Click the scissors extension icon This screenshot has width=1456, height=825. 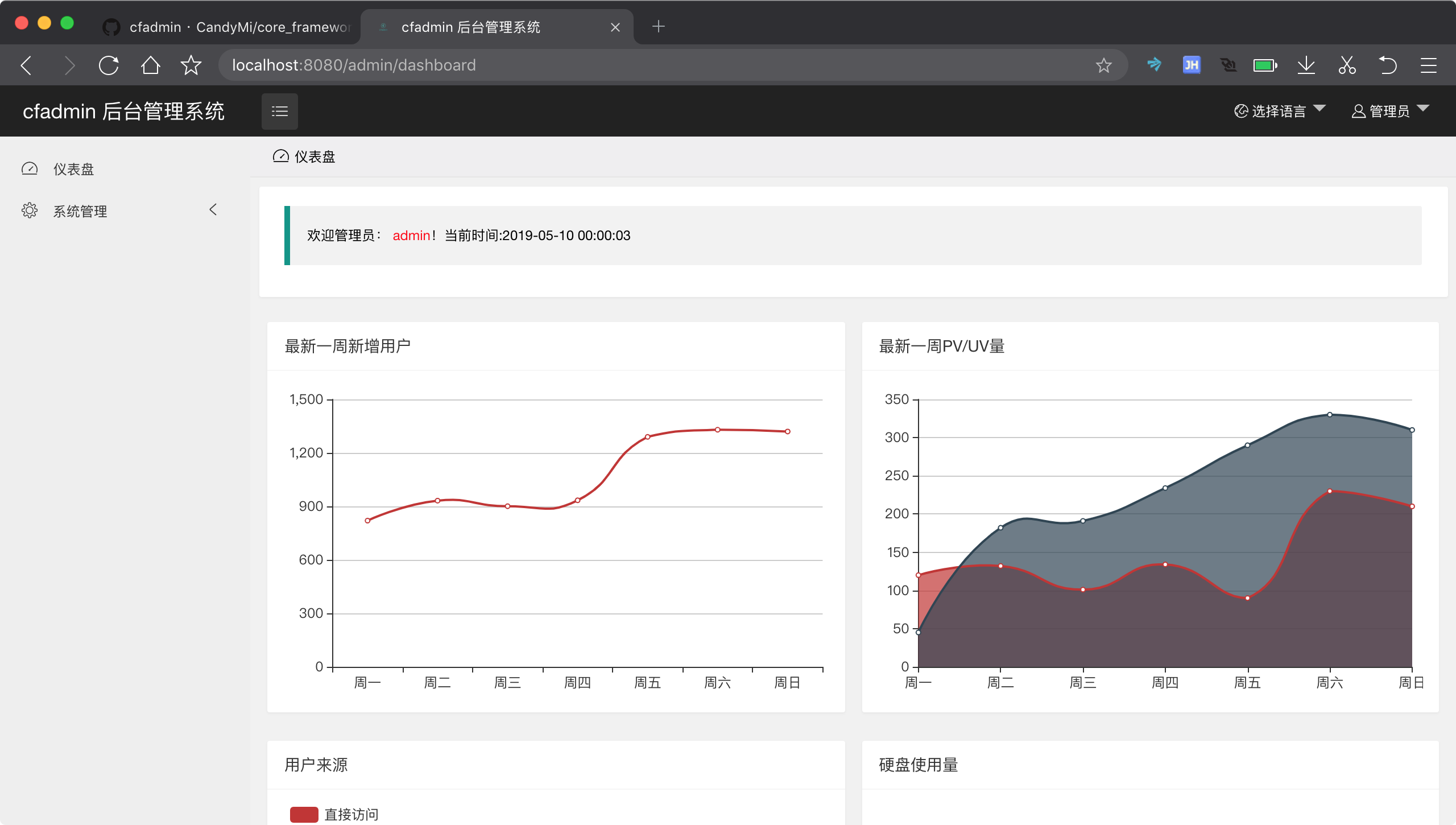pos(1347,65)
